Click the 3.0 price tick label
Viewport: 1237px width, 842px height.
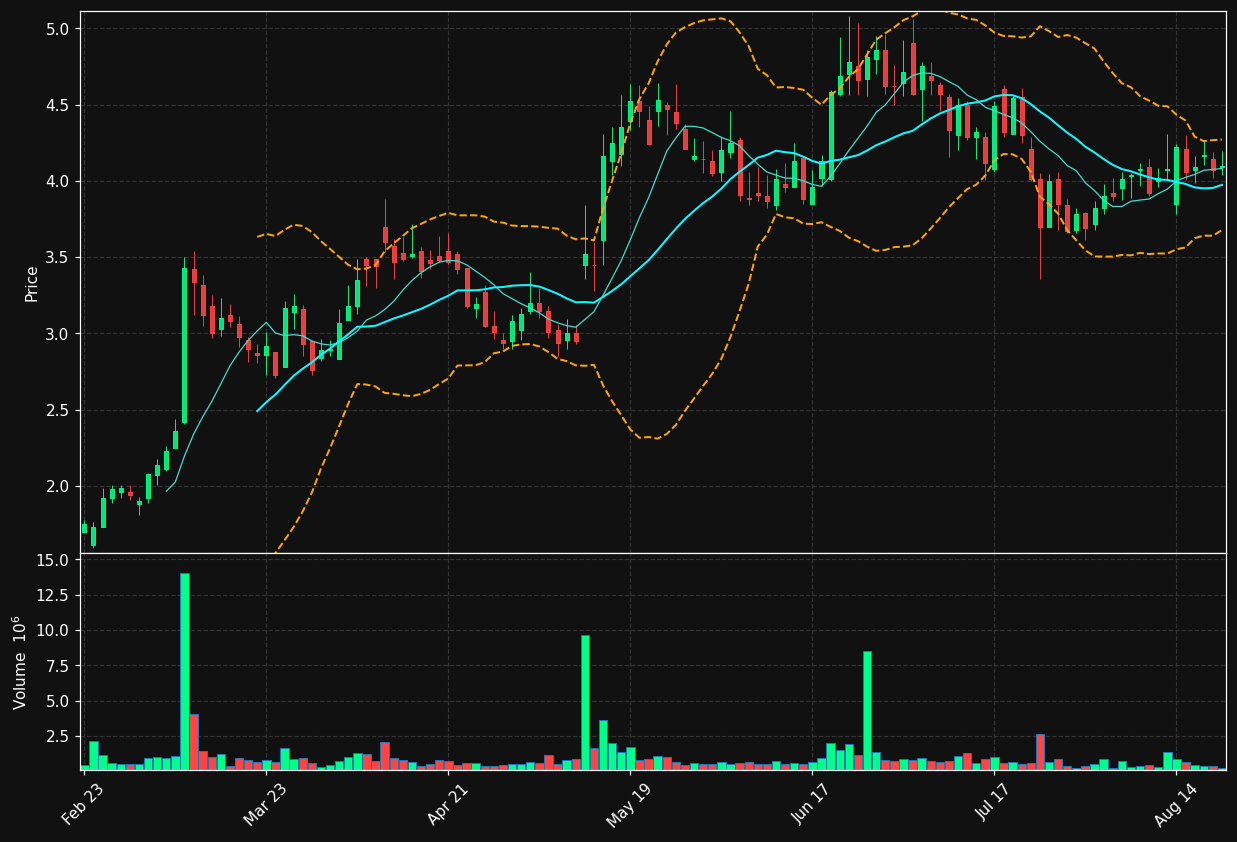pyautogui.click(x=58, y=334)
